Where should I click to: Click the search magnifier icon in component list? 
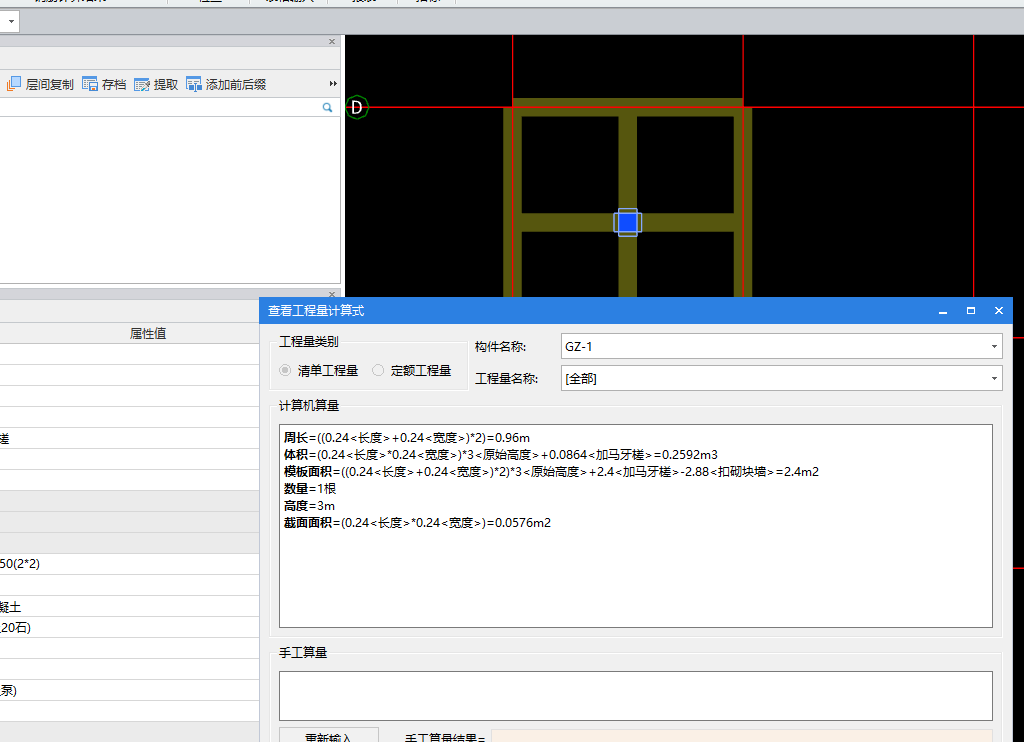(327, 107)
